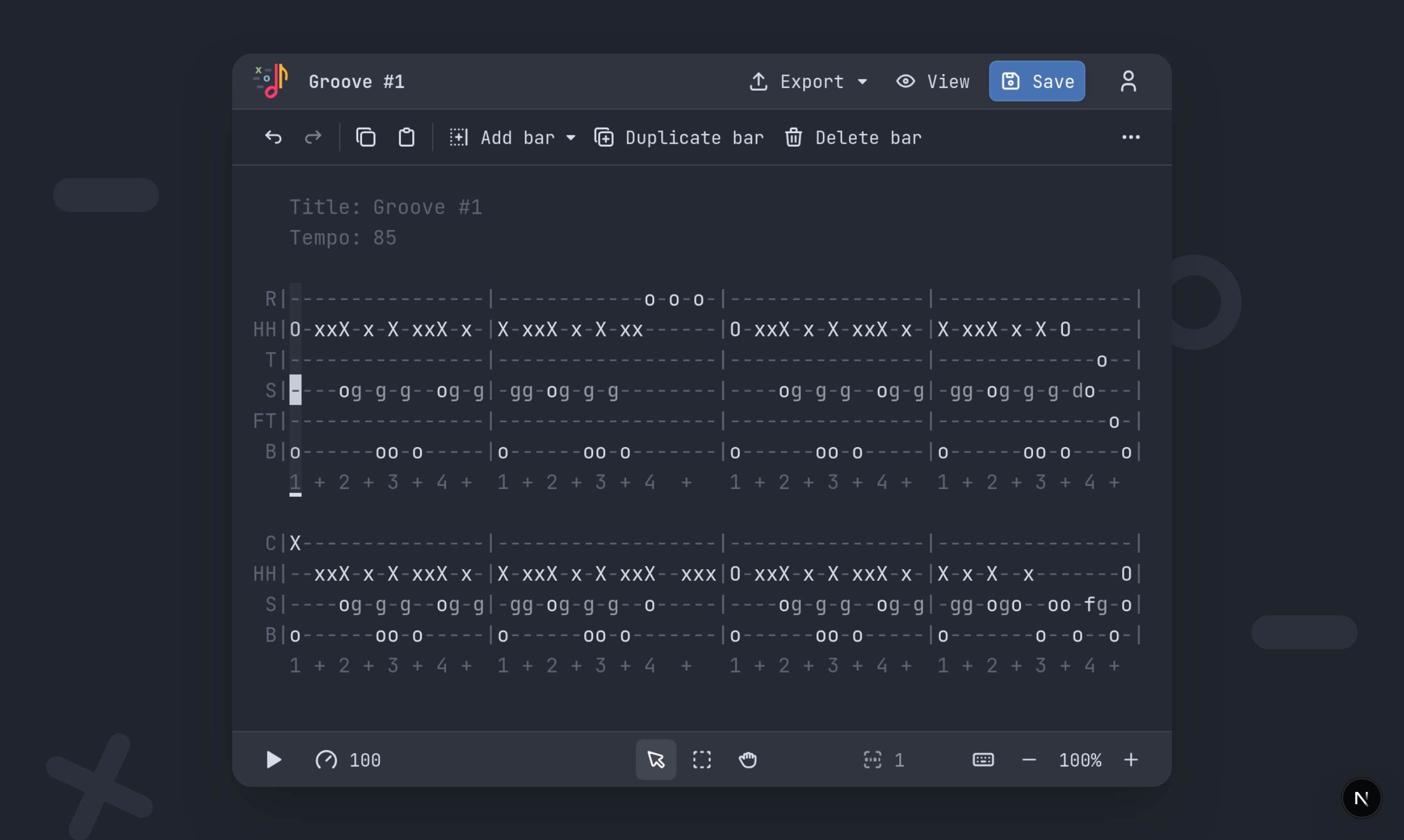Copy the selection with copy icon
Image resolution: width=1404 pixels, height=840 pixels.
(x=366, y=138)
